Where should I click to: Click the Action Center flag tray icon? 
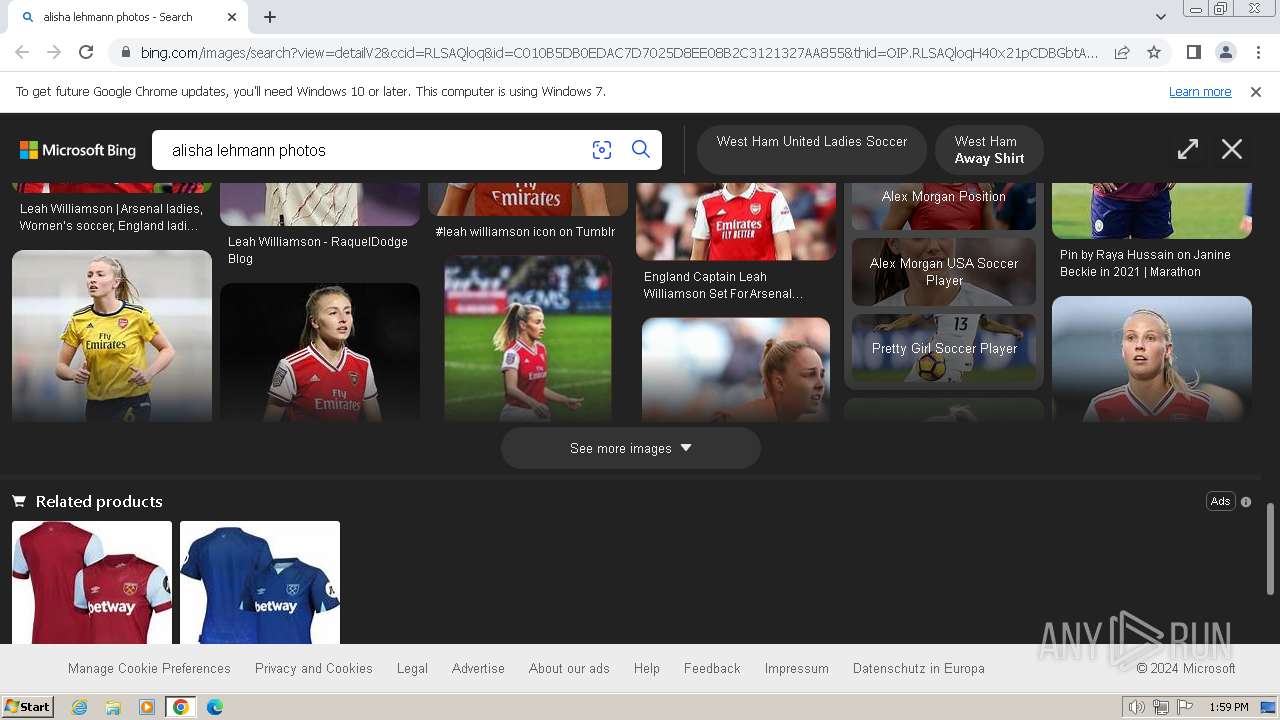(1185, 707)
